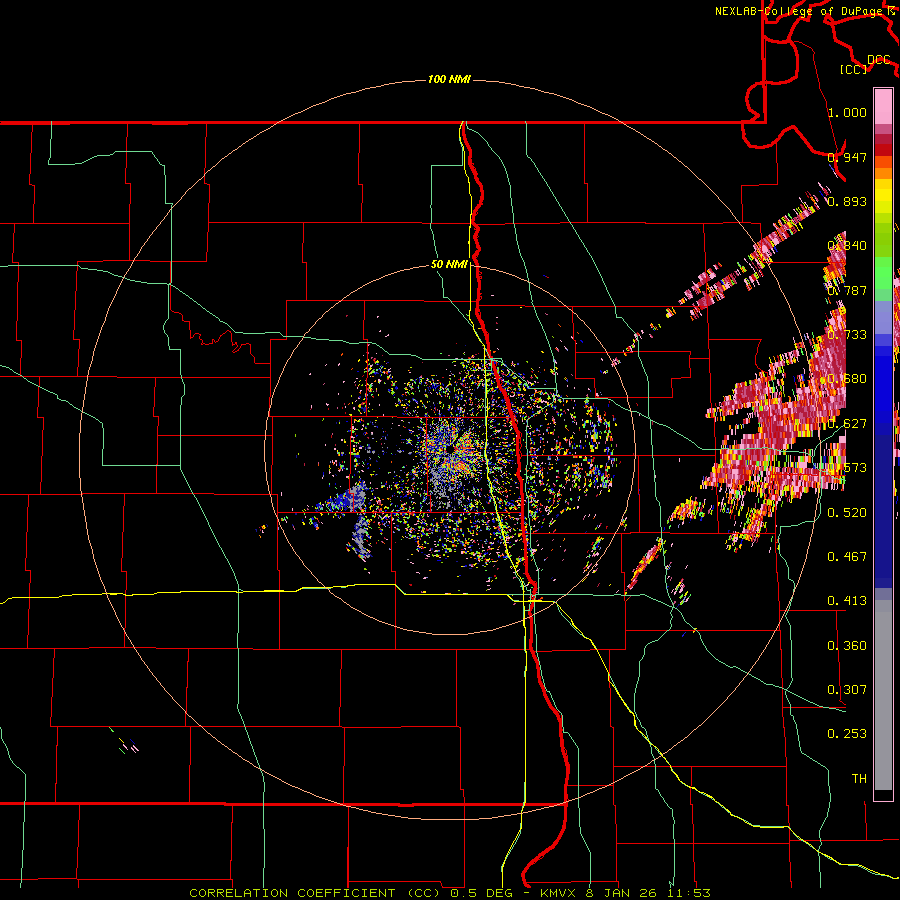
Task: Select the 0.360 legend value
Action: (847, 645)
